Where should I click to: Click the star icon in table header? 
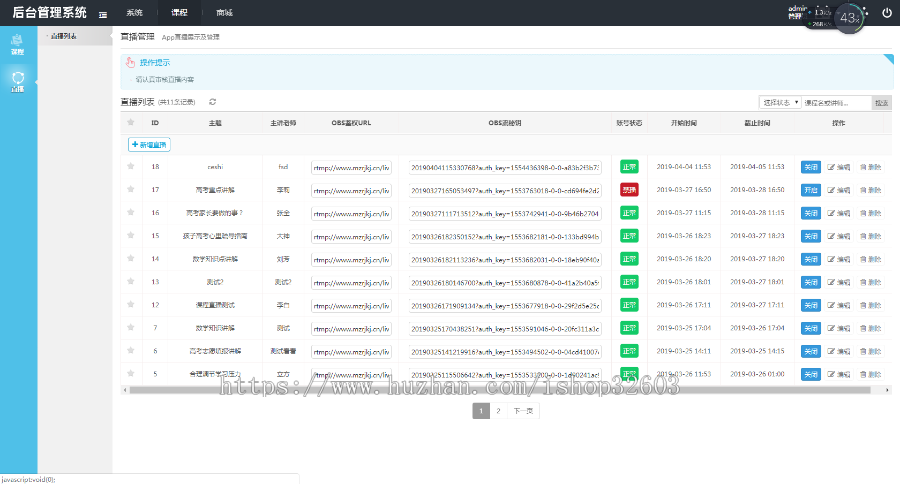[130, 123]
